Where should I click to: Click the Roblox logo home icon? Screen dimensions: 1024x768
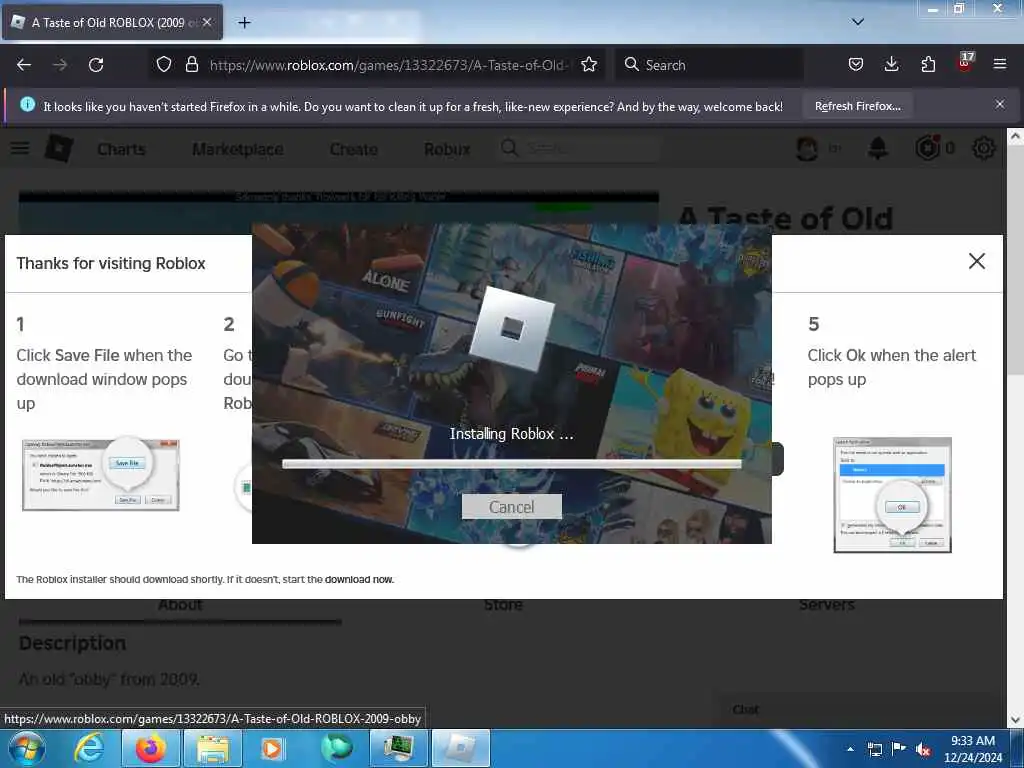59,148
